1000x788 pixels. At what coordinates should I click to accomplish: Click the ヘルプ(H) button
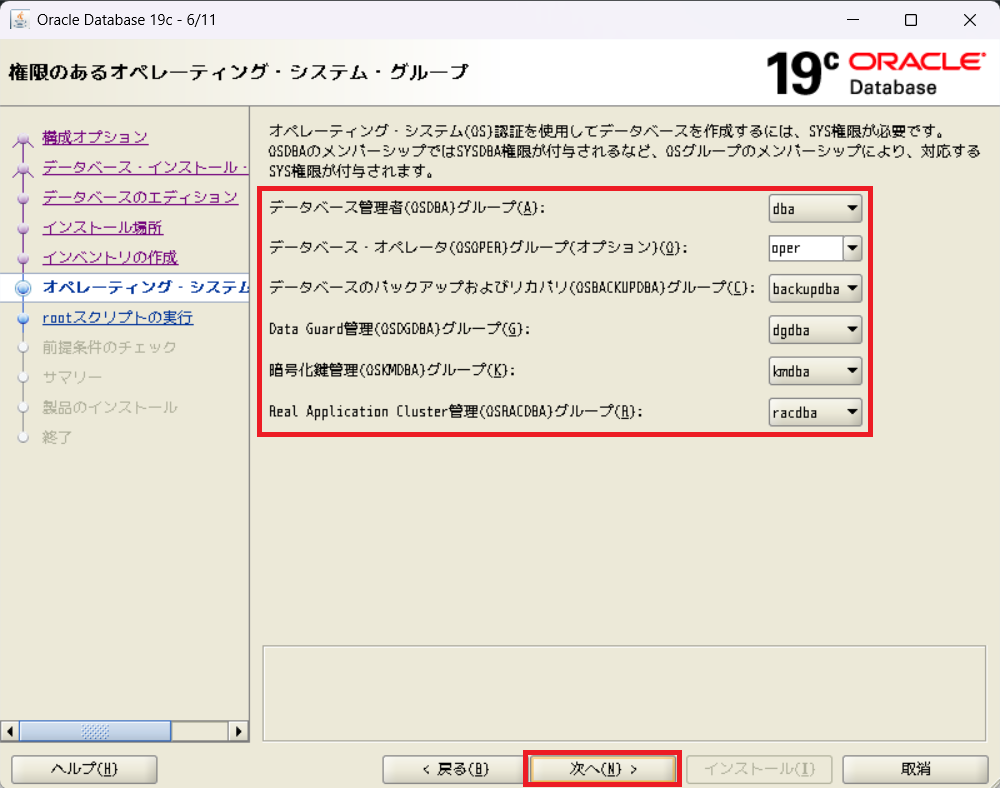tap(84, 769)
